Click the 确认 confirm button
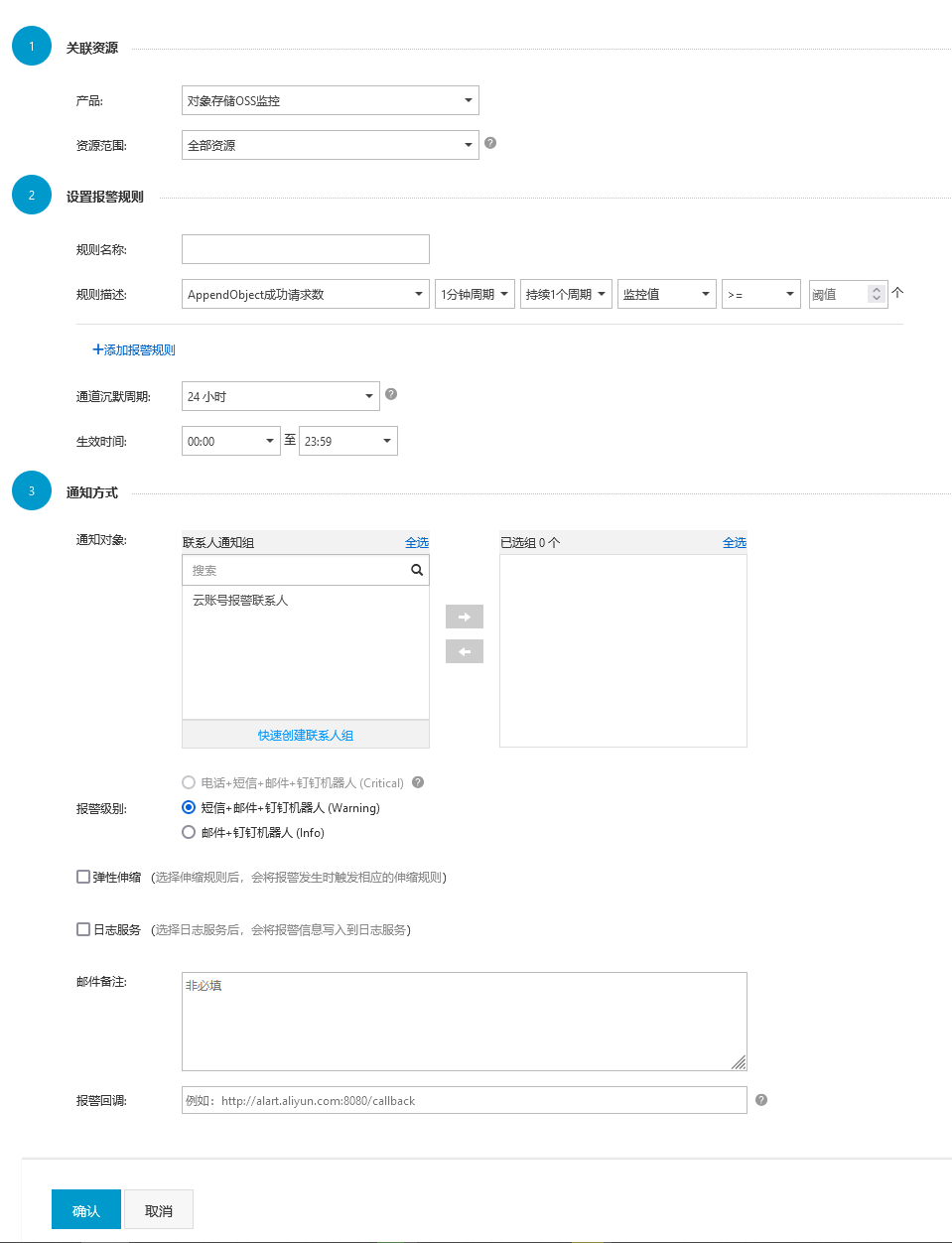Image resolution: width=952 pixels, height=1243 pixels. coord(85,1208)
